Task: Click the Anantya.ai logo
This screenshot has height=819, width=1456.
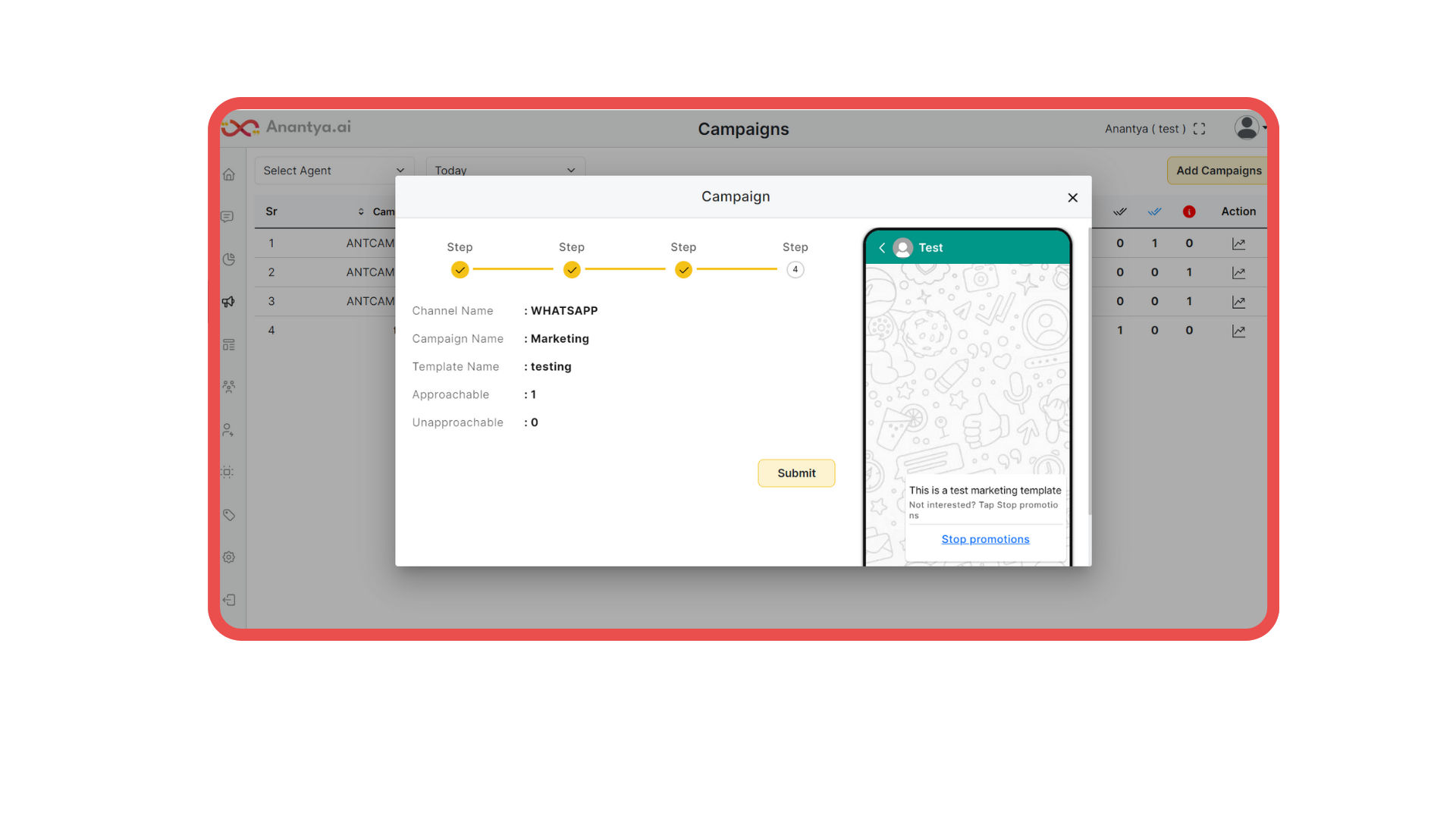Action: coord(287,127)
